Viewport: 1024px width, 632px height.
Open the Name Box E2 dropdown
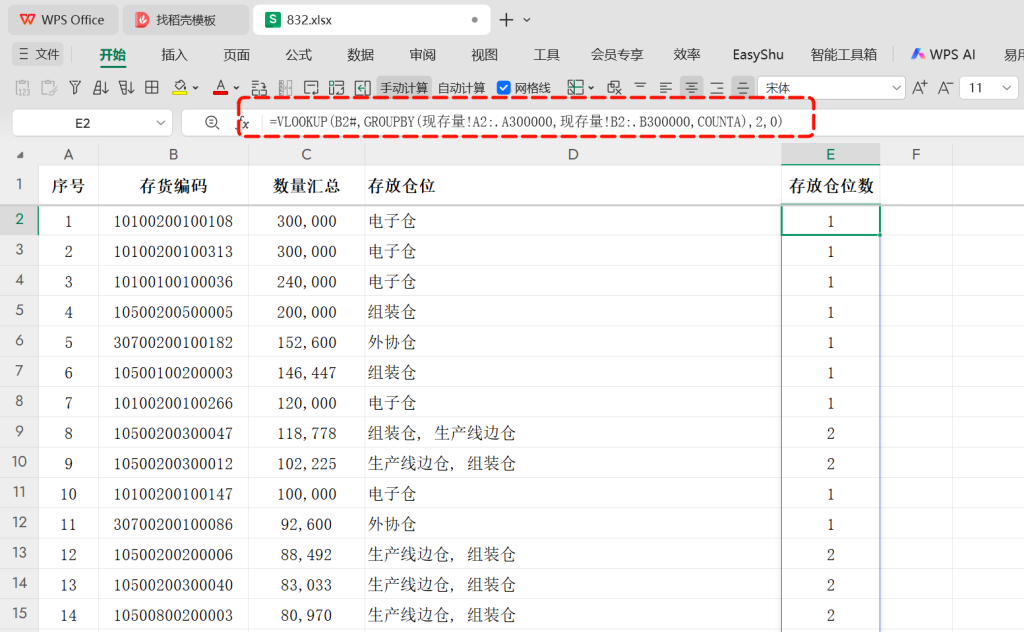coord(160,123)
